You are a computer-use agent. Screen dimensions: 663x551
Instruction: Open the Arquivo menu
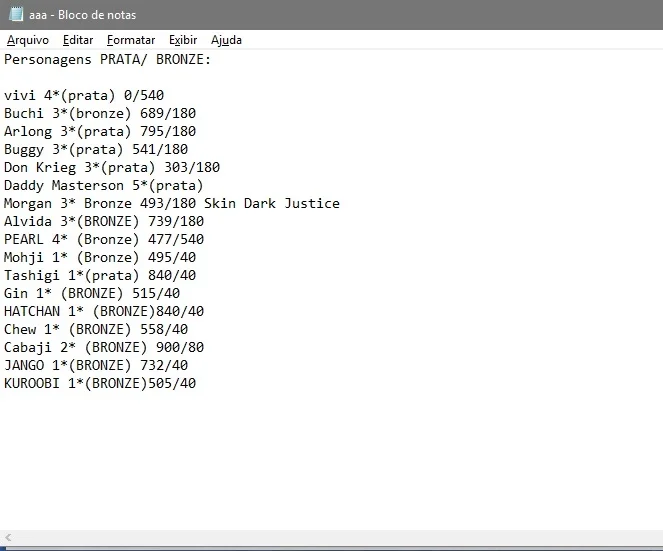pyautogui.click(x=28, y=40)
